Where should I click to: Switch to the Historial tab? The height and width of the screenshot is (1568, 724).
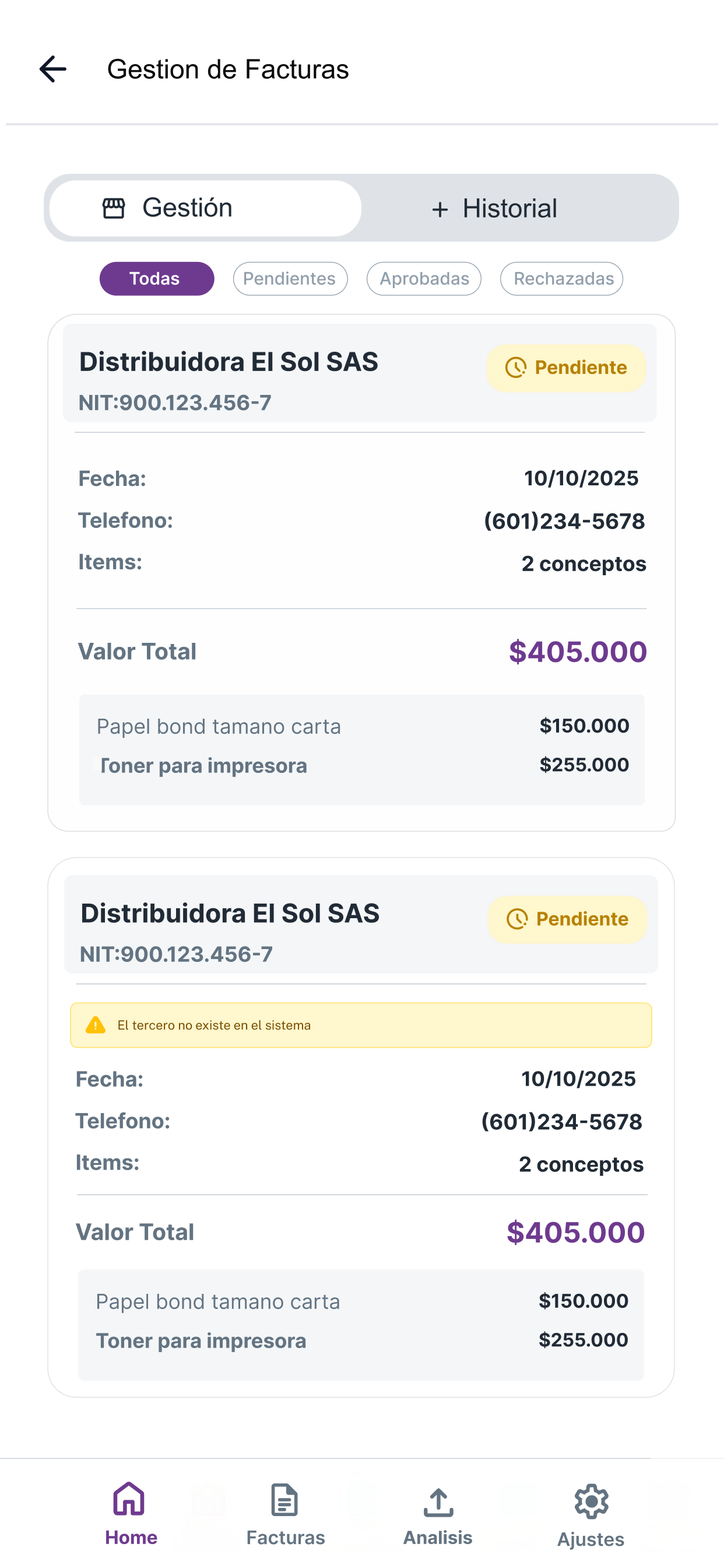(519, 208)
